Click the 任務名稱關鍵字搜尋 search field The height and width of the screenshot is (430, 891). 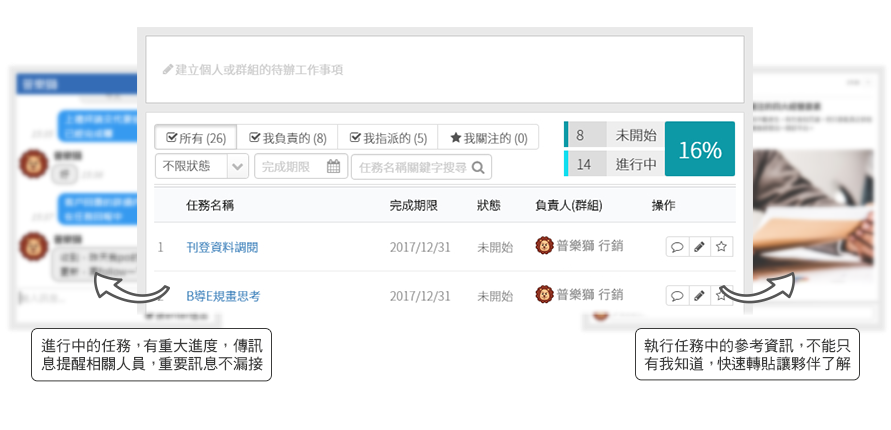(421, 168)
